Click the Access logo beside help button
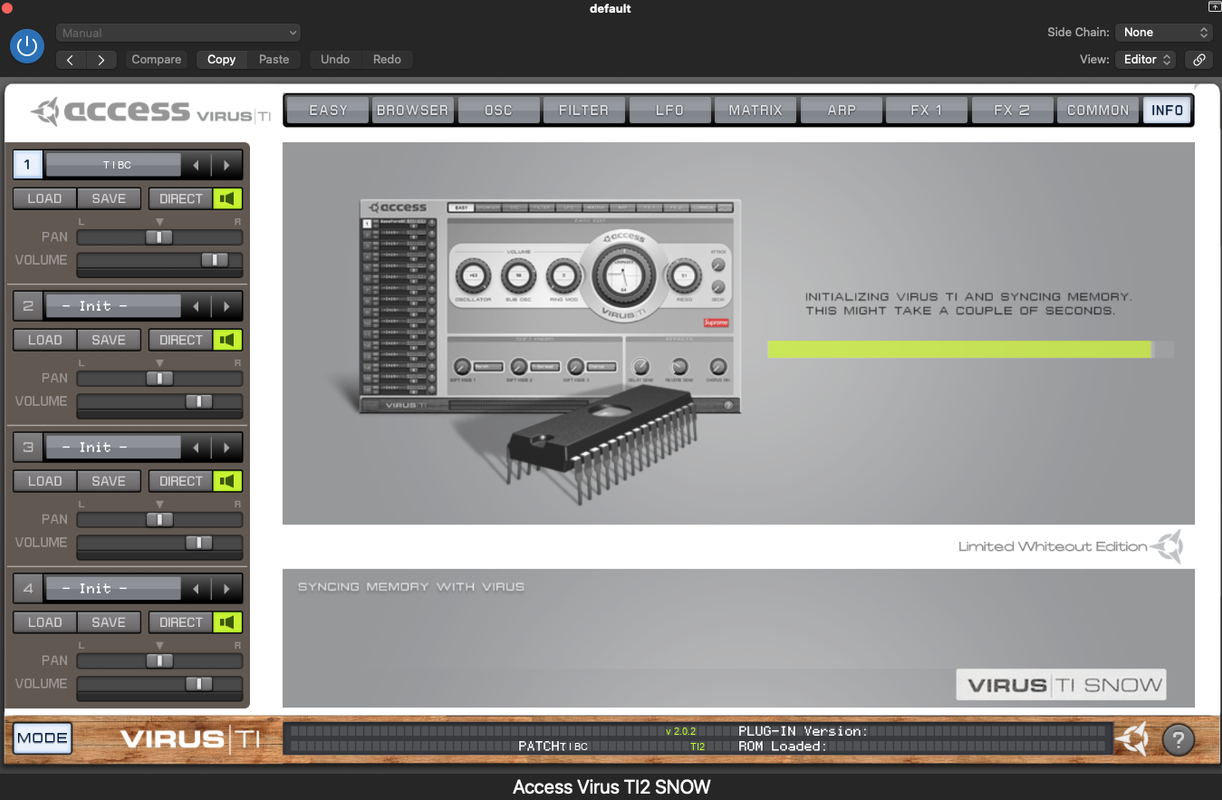 (x=1132, y=739)
